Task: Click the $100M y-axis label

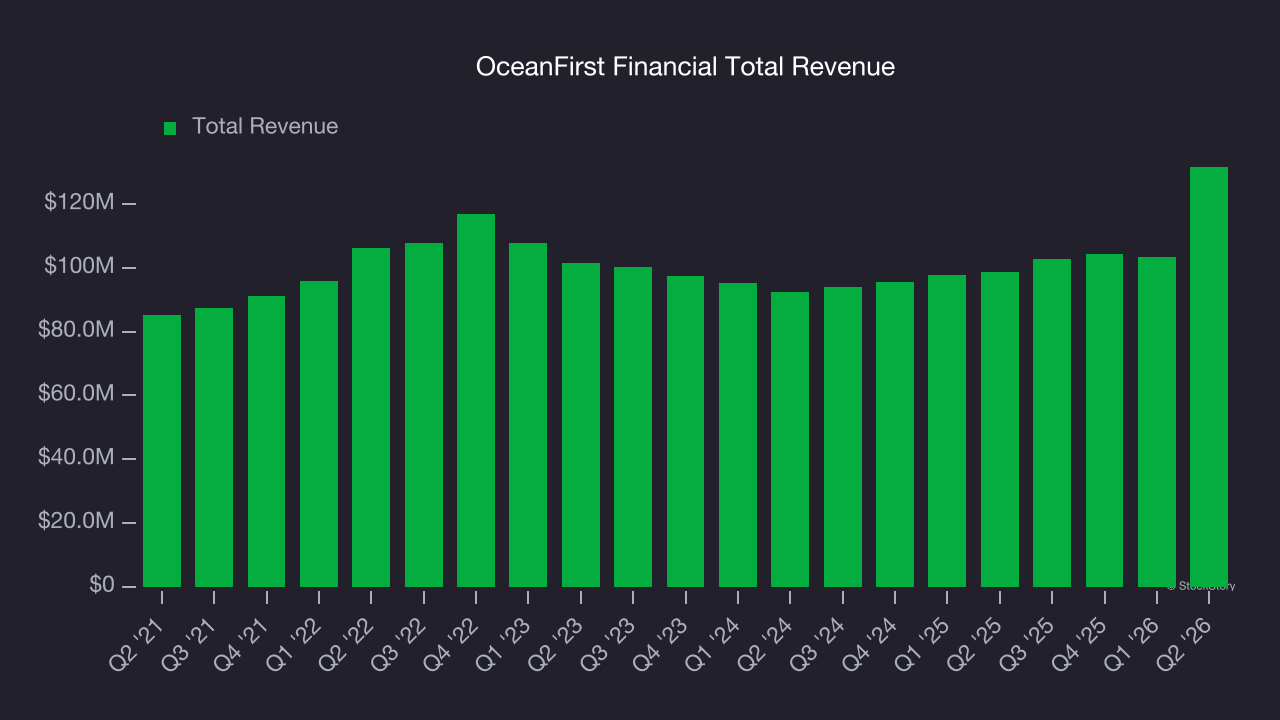Action: coord(79,267)
